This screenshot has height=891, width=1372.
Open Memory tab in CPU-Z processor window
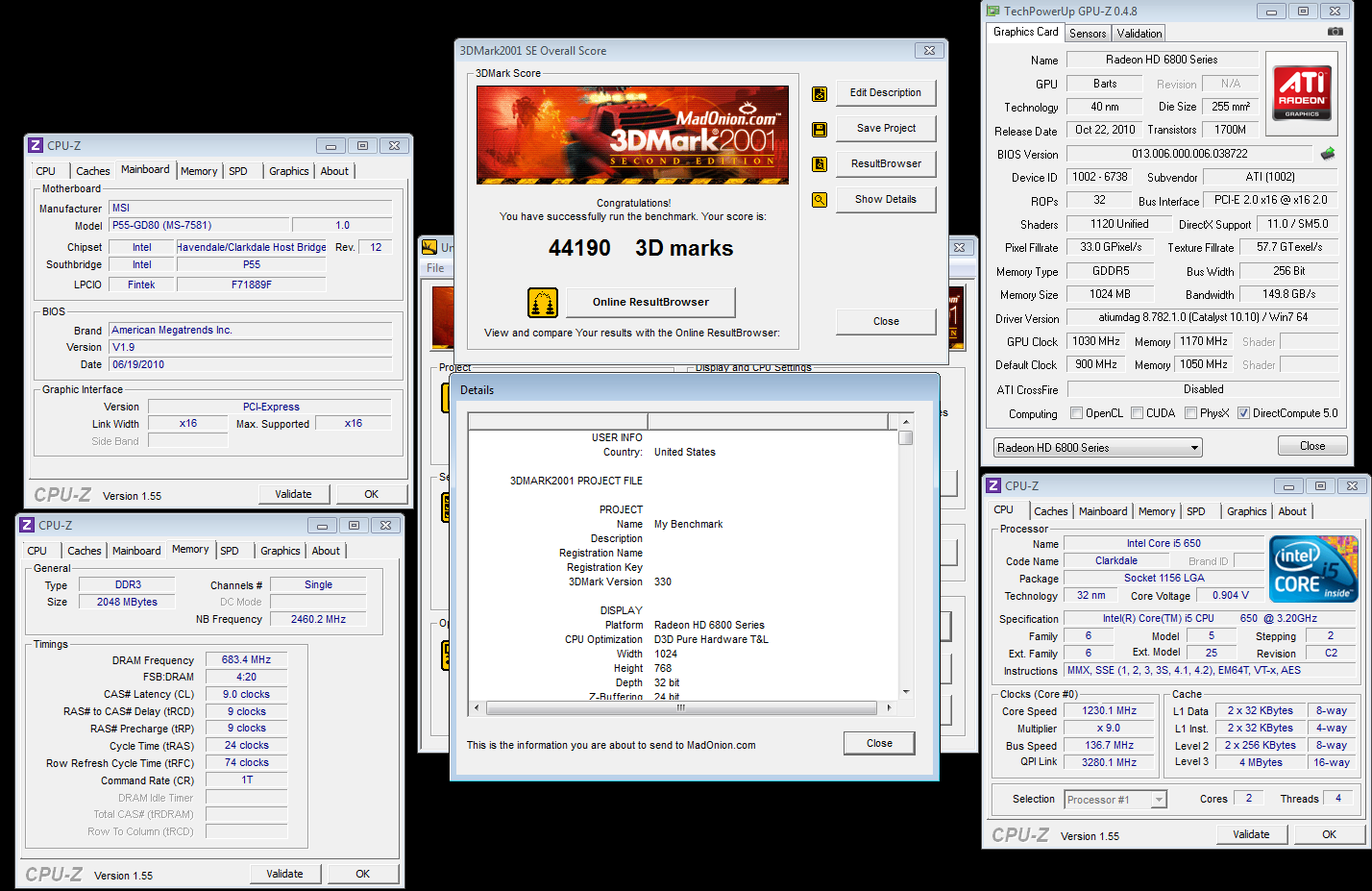click(x=1157, y=511)
